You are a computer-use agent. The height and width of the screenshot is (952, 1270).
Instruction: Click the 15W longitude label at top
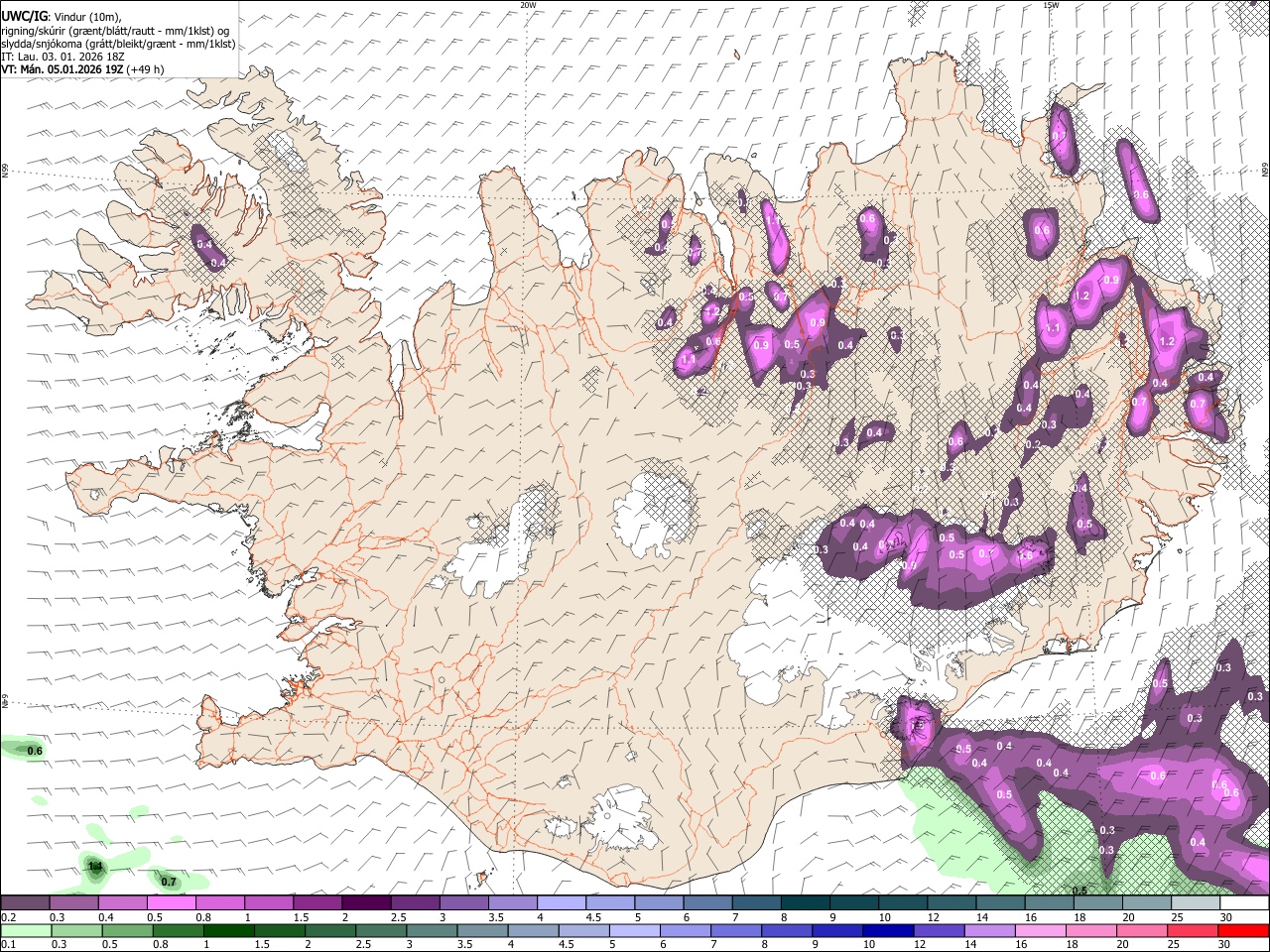1052,5
